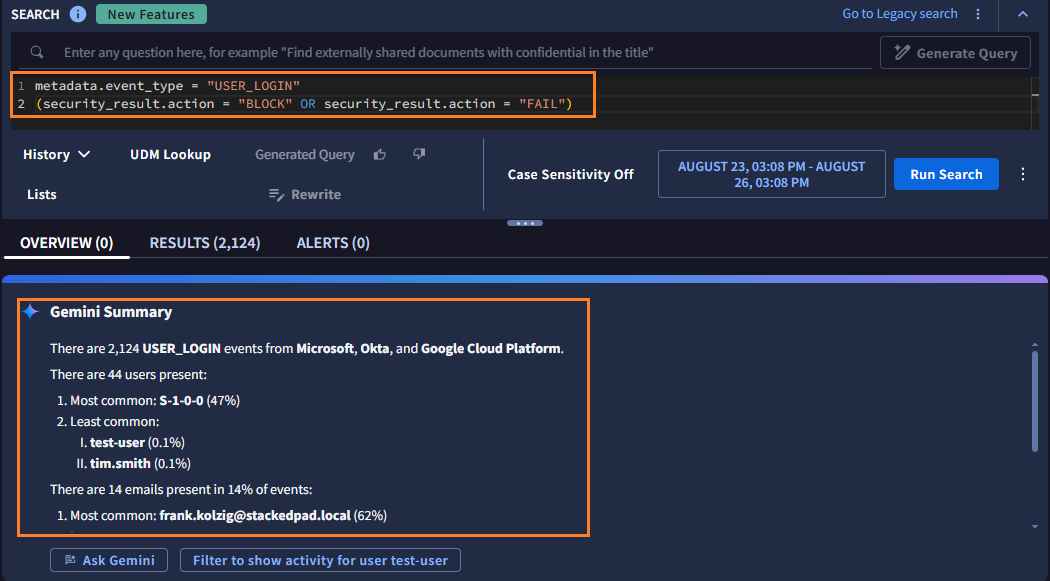The height and width of the screenshot is (581, 1050).
Task: Toggle Case Sensitivity Off setting
Action: point(570,174)
